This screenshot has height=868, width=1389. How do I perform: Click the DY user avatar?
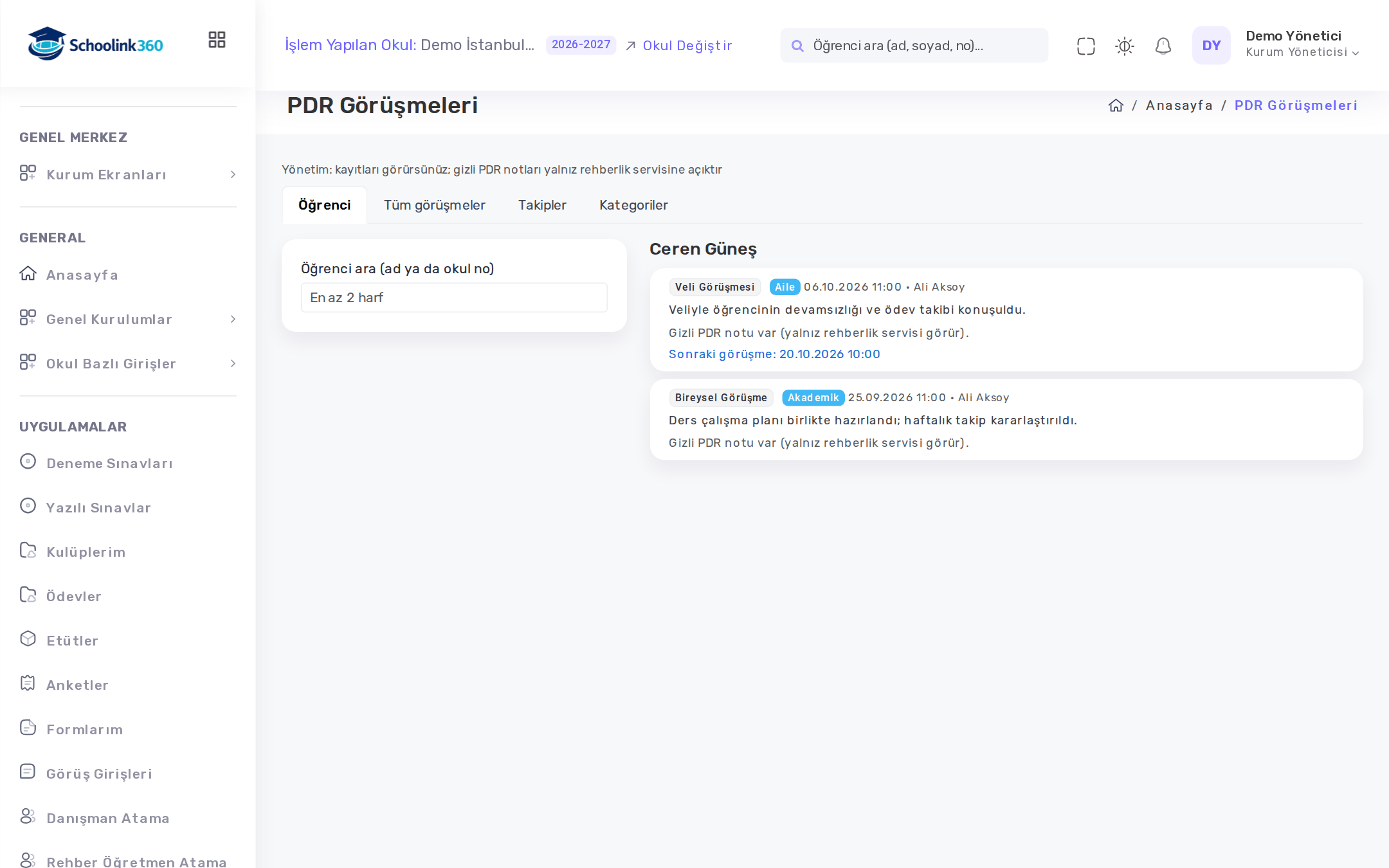point(1211,45)
